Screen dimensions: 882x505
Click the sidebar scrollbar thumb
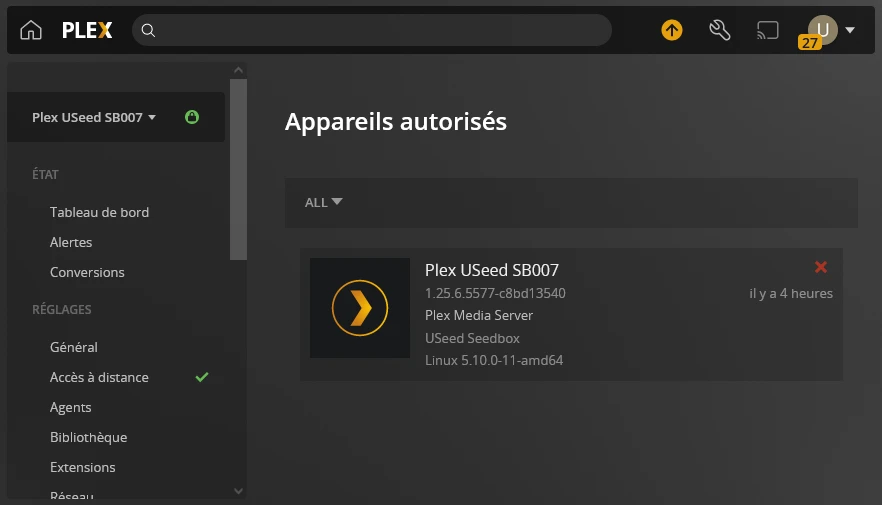click(x=238, y=169)
